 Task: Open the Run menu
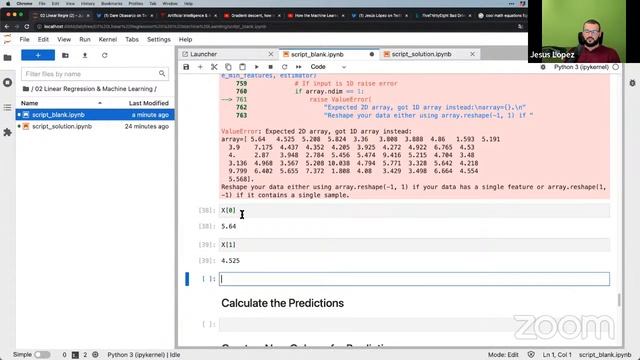tap(85, 40)
